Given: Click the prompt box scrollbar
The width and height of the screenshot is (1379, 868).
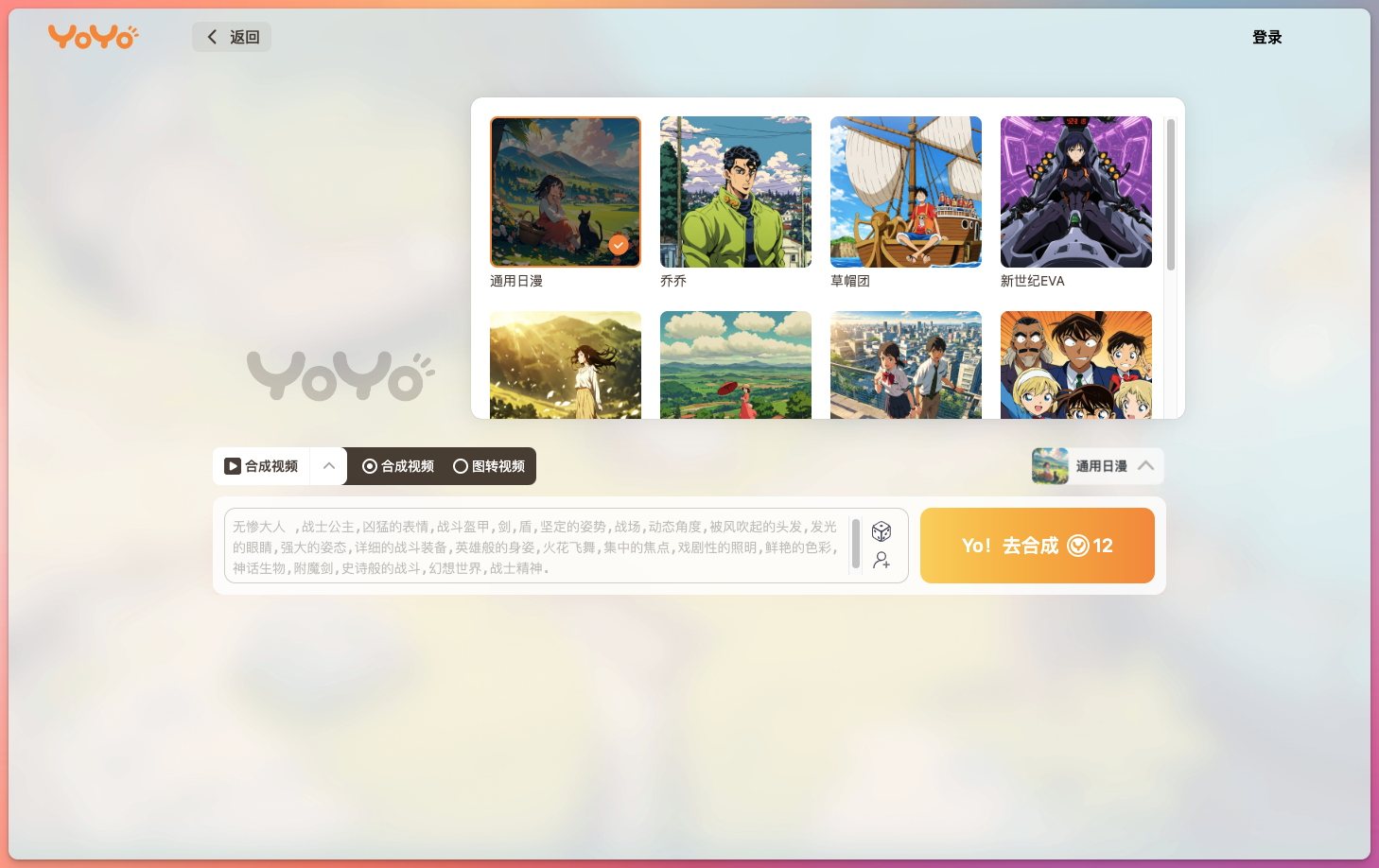Looking at the screenshot, I should point(856,544).
